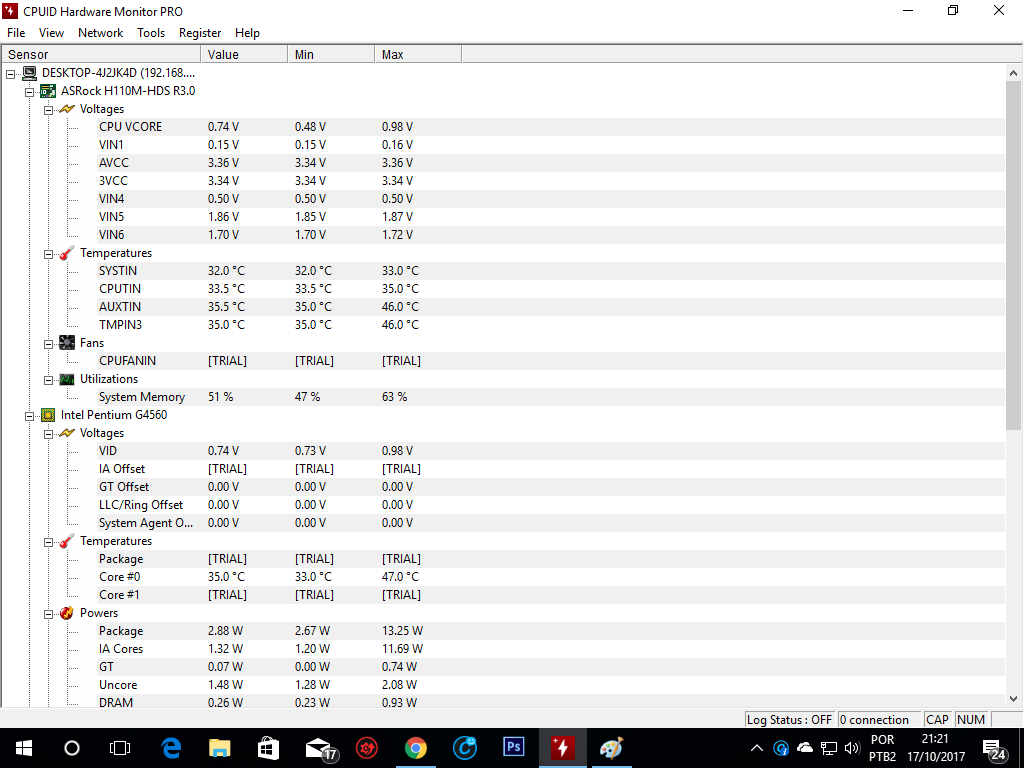This screenshot has height=768, width=1024.
Task: Open the Network menu
Action: pos(101,33)
